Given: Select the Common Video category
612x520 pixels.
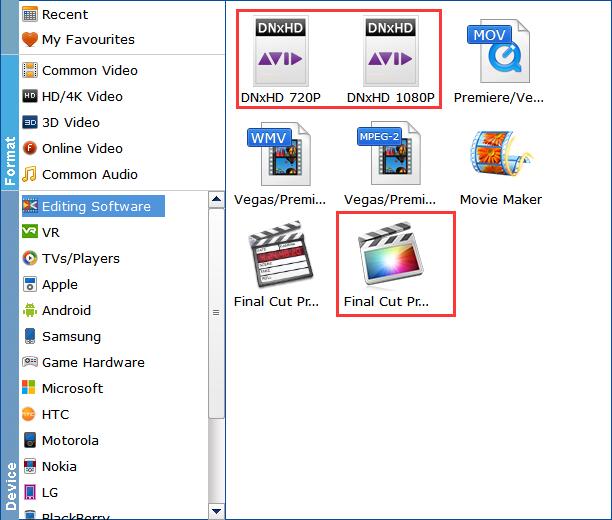Looking at the screenshot, I should (x=80, y=71).
